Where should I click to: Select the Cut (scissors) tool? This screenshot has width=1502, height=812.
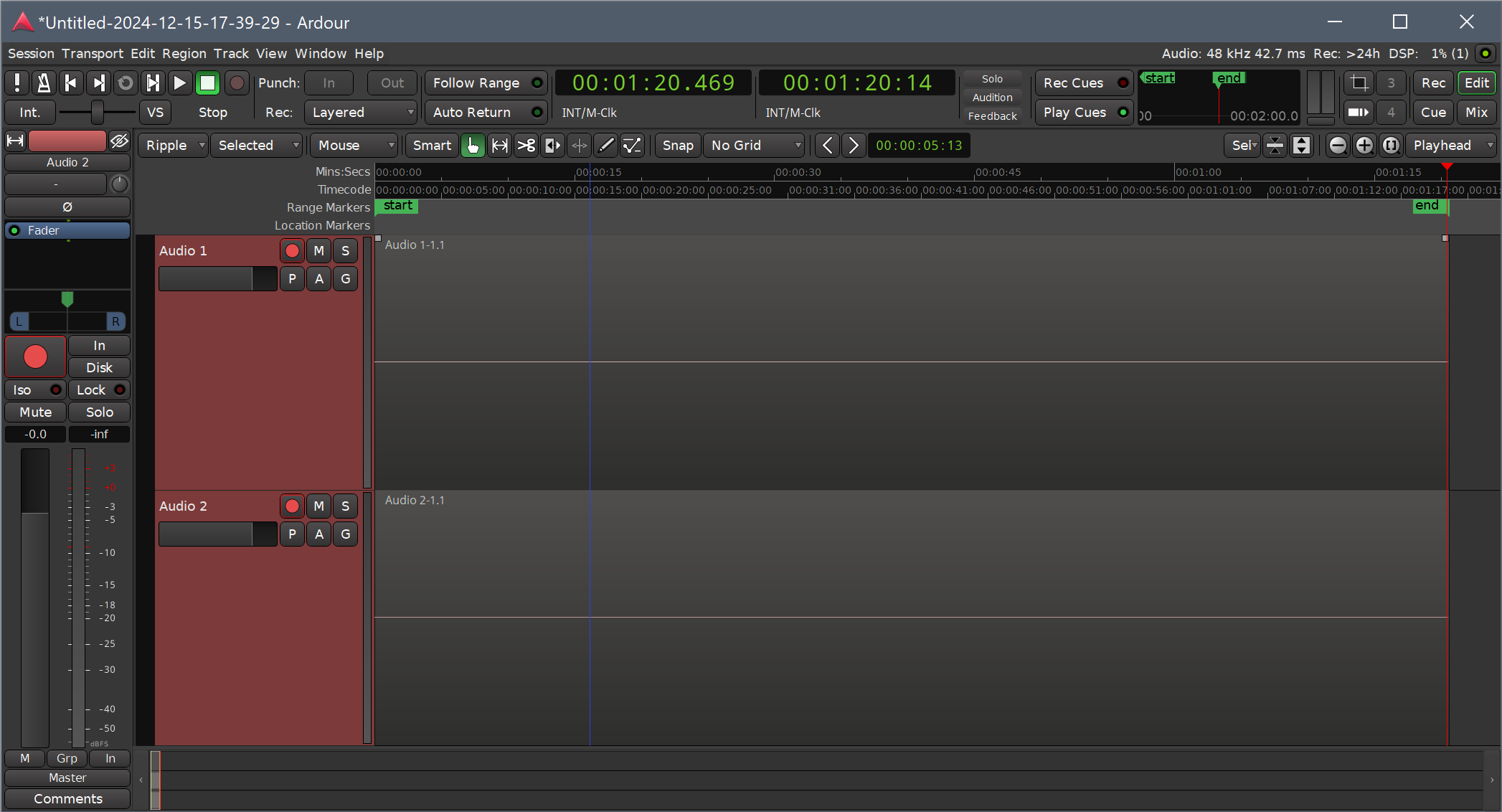[x=526, y=146]
